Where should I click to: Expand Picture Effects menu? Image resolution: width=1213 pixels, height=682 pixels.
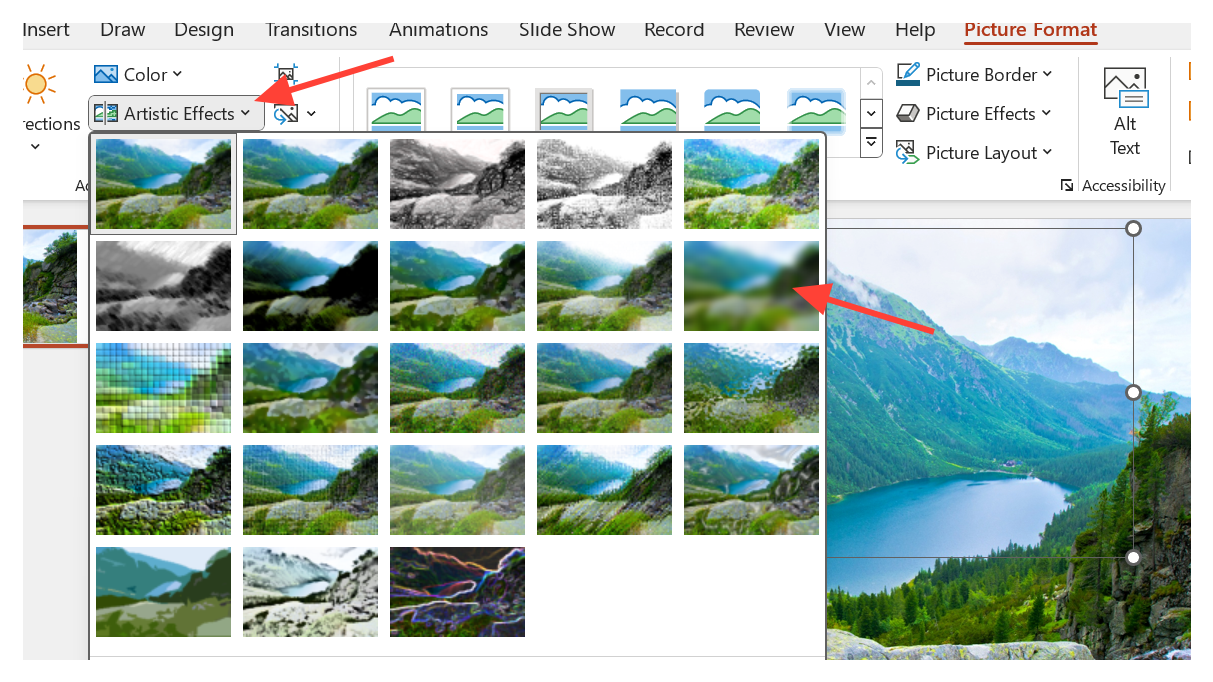click(x=974, y=113)
